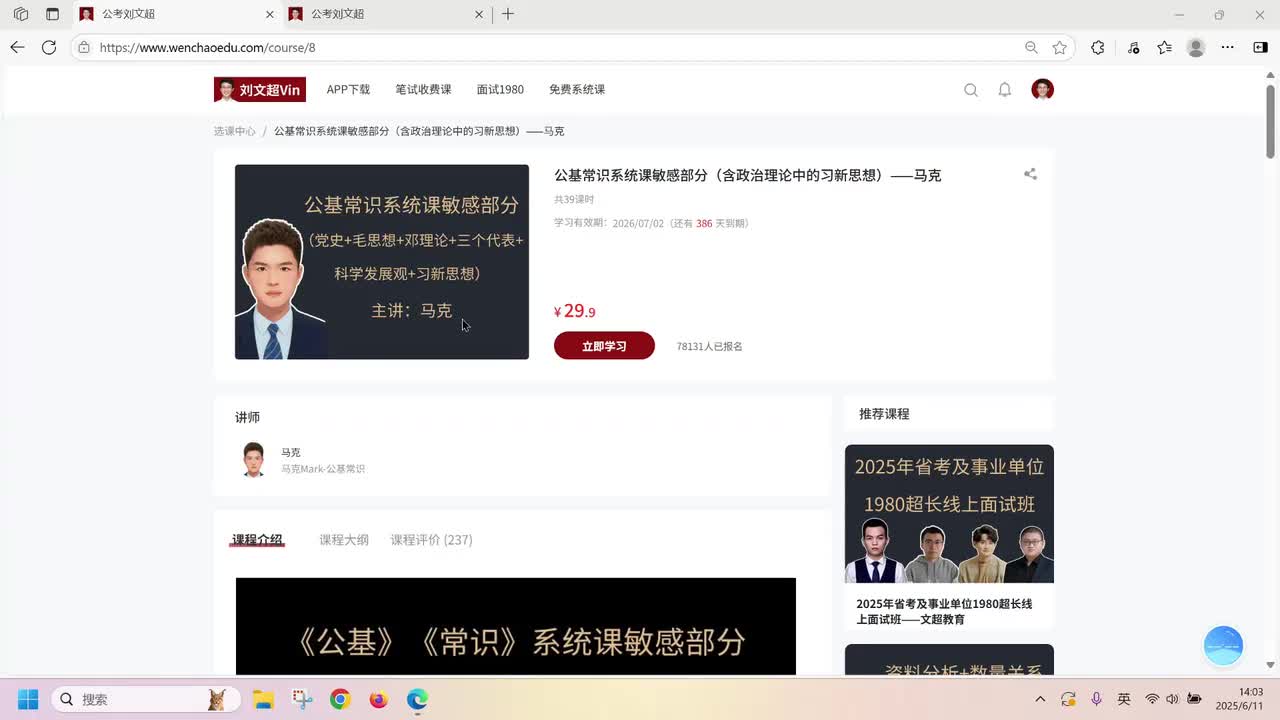1280x720 pixels.
Task: Open a new browser tab
Action: point(508,14)
